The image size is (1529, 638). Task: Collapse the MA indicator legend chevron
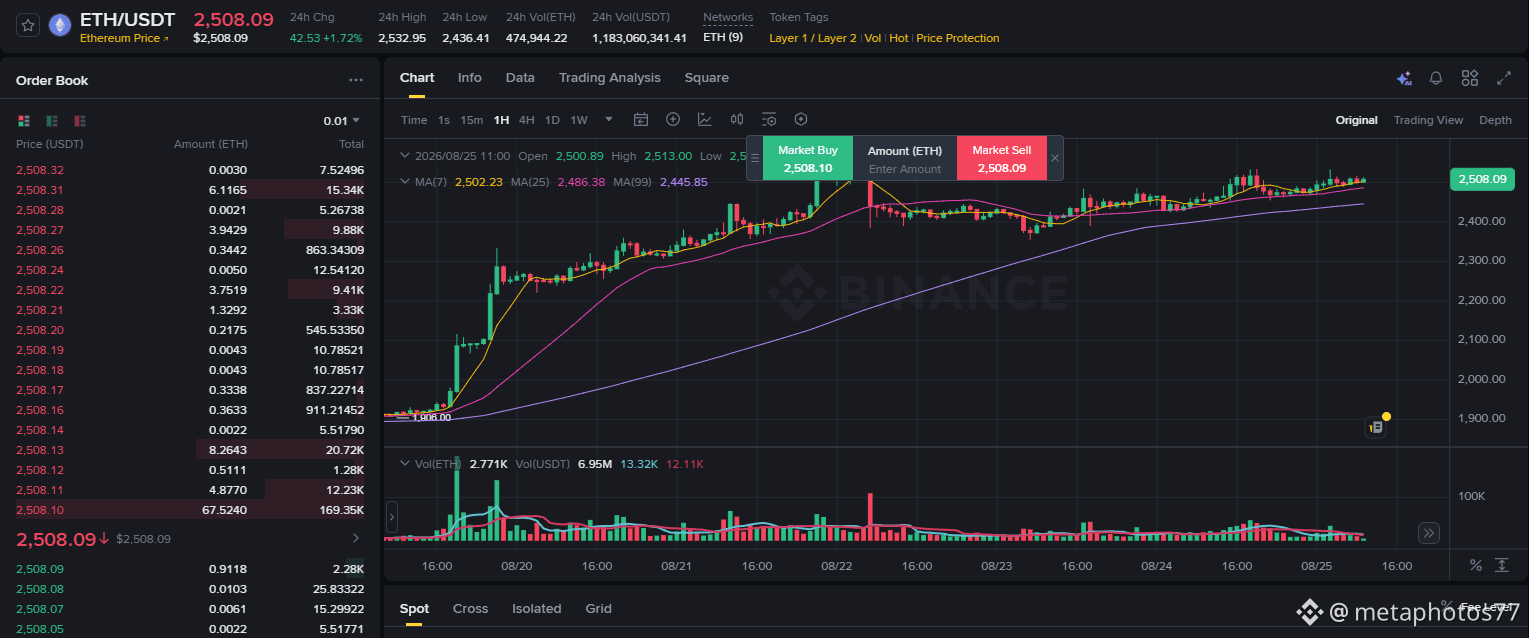pyautogui.click(x=404, y=182)
